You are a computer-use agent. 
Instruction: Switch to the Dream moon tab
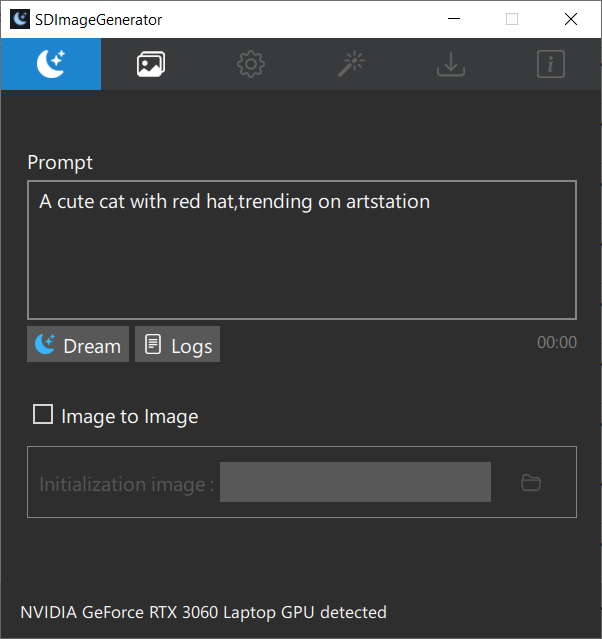pos(51,64)
